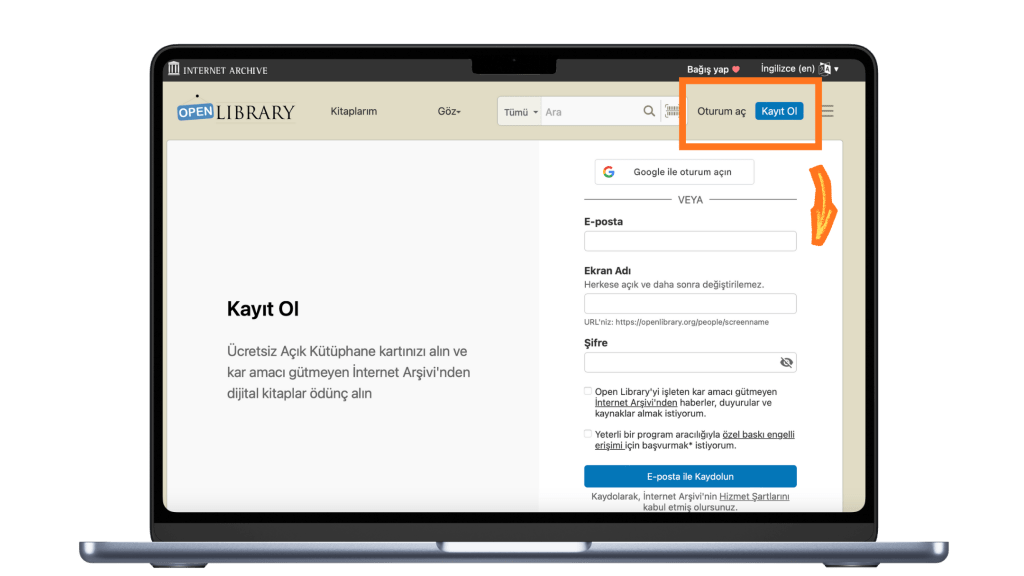Expand the İngilizce (en) language selector

pyautogui.click(x=788, y=69)
